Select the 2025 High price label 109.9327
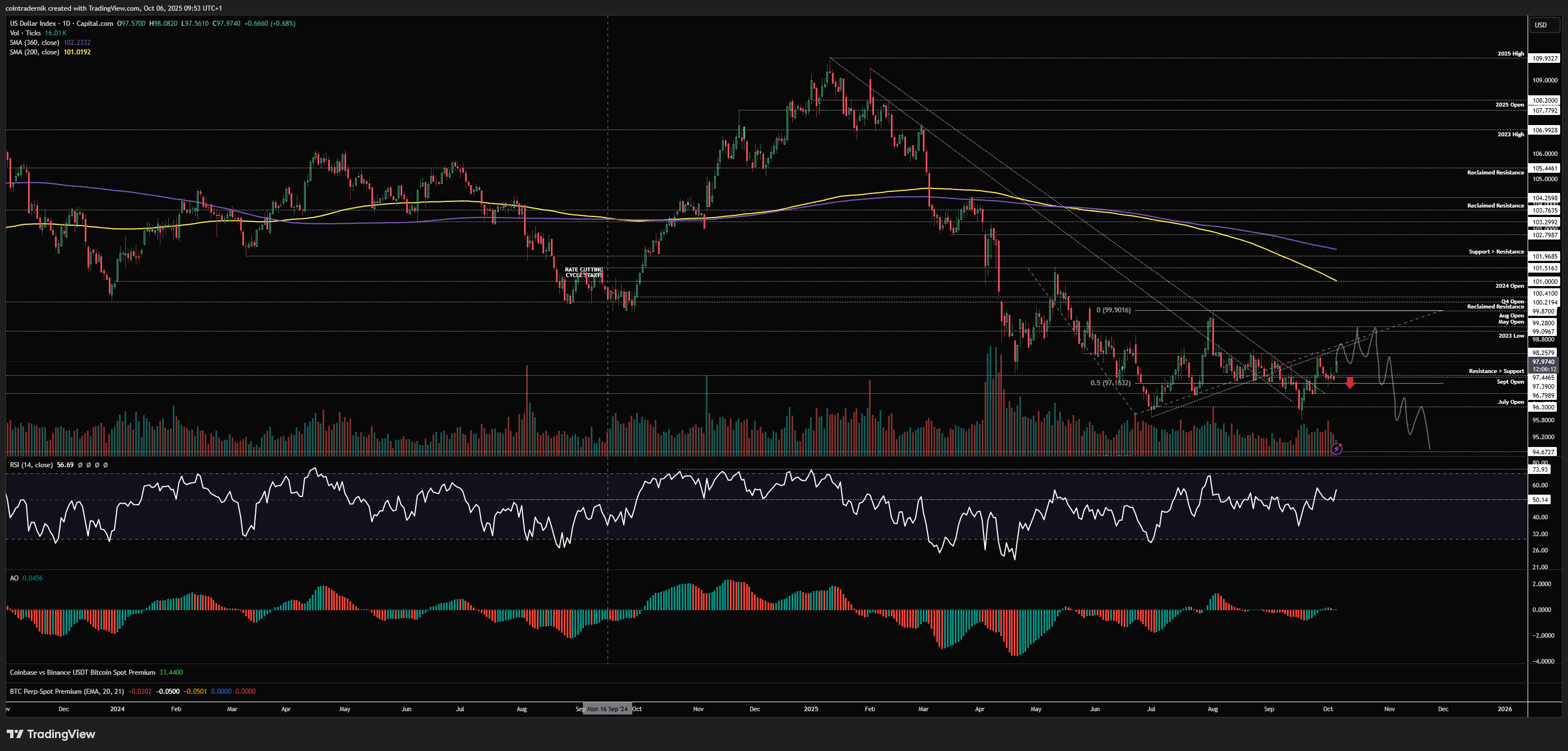1568x751 pixels. 1545,58
